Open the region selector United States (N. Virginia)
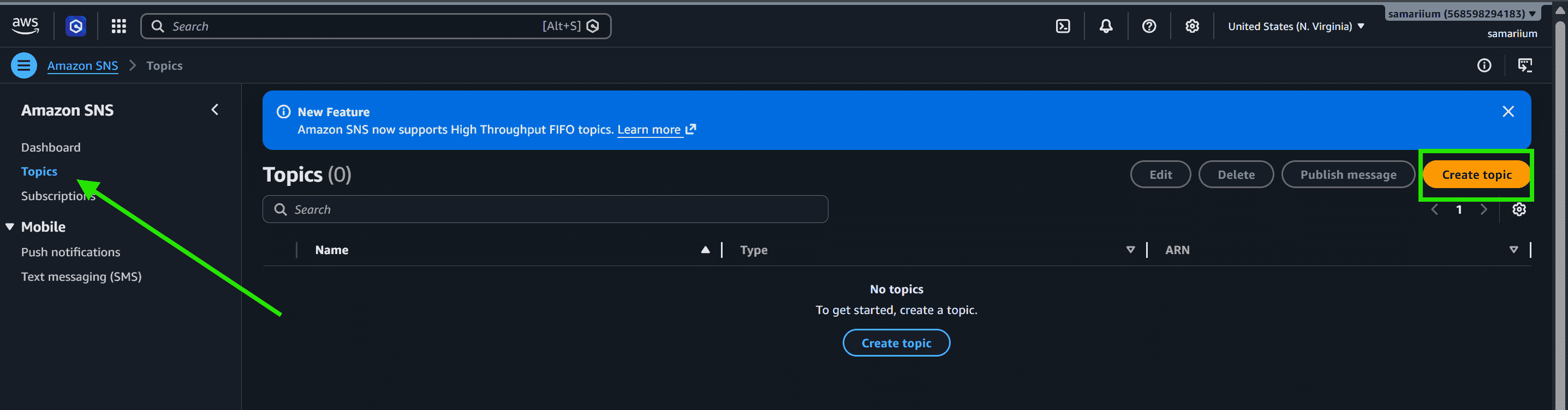The height and width of the screenshot is (410, 1568). [x=1295, y=26]
